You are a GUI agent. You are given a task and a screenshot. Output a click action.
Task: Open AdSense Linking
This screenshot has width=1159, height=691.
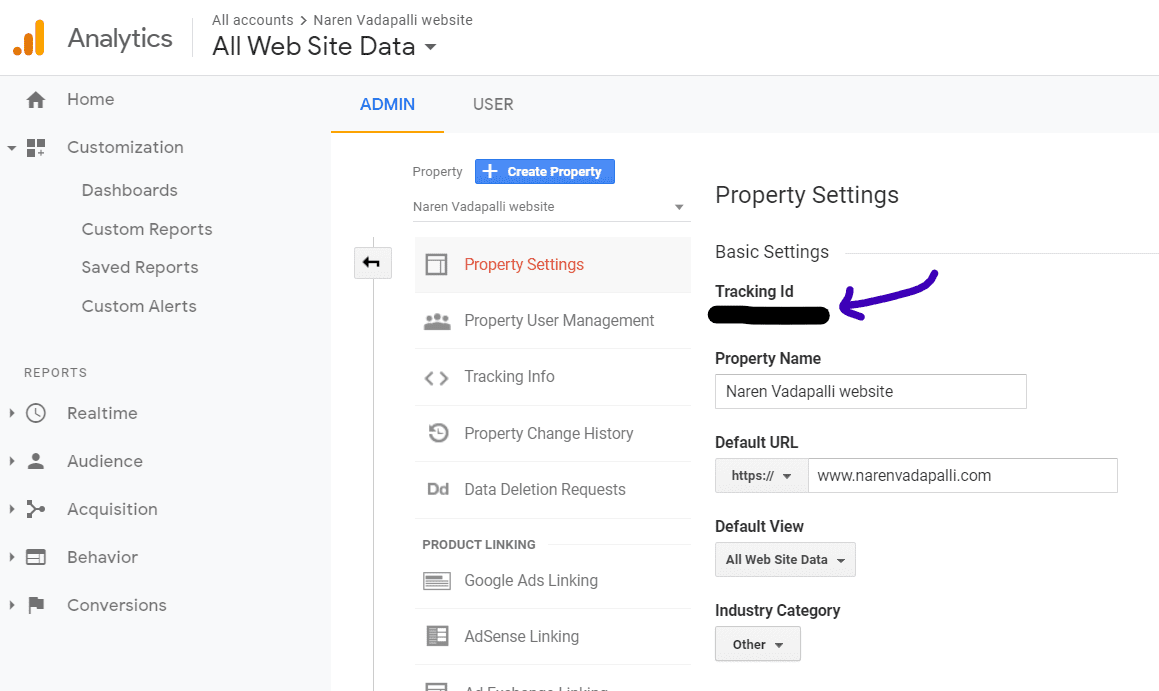point(553,636)
